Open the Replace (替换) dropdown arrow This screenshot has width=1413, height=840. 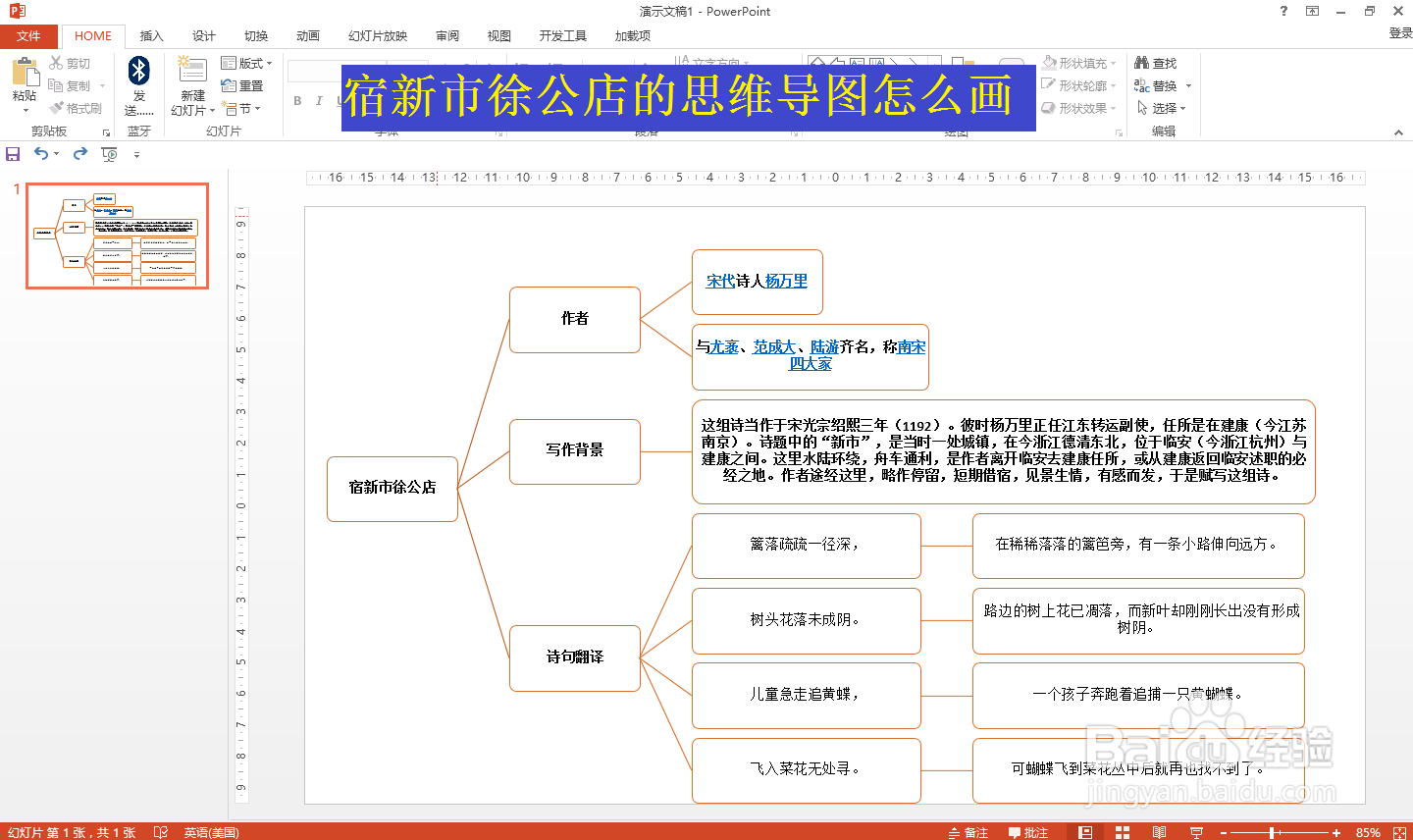coord(1187,85)
